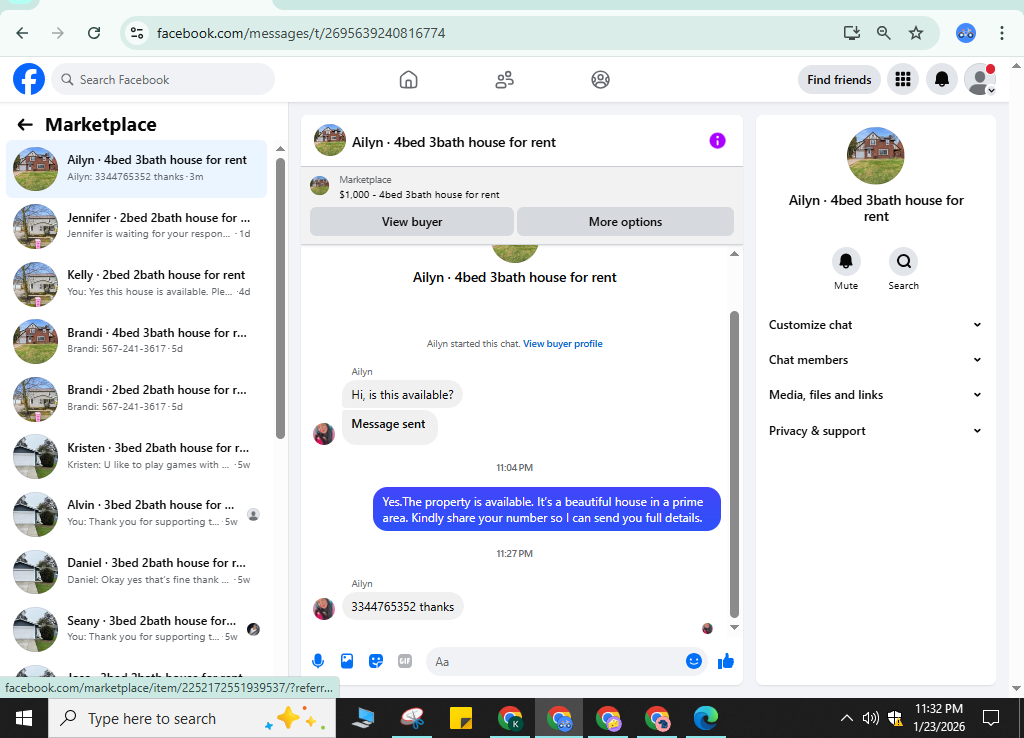Show hidden system tray icons
This screenshot has width=1024, height=738.
click(846, 718)
